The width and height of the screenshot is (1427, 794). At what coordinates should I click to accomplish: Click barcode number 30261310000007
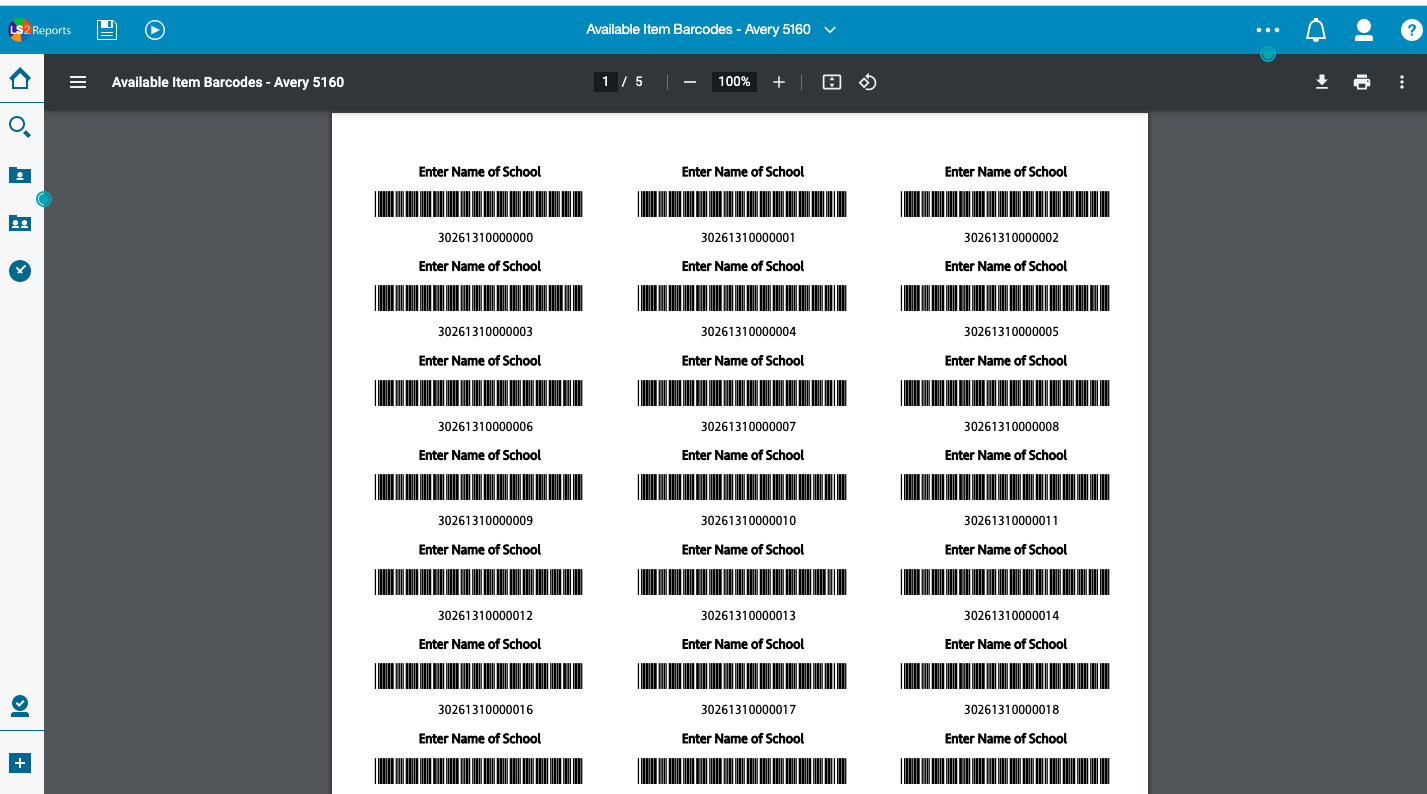coord(748,427)
